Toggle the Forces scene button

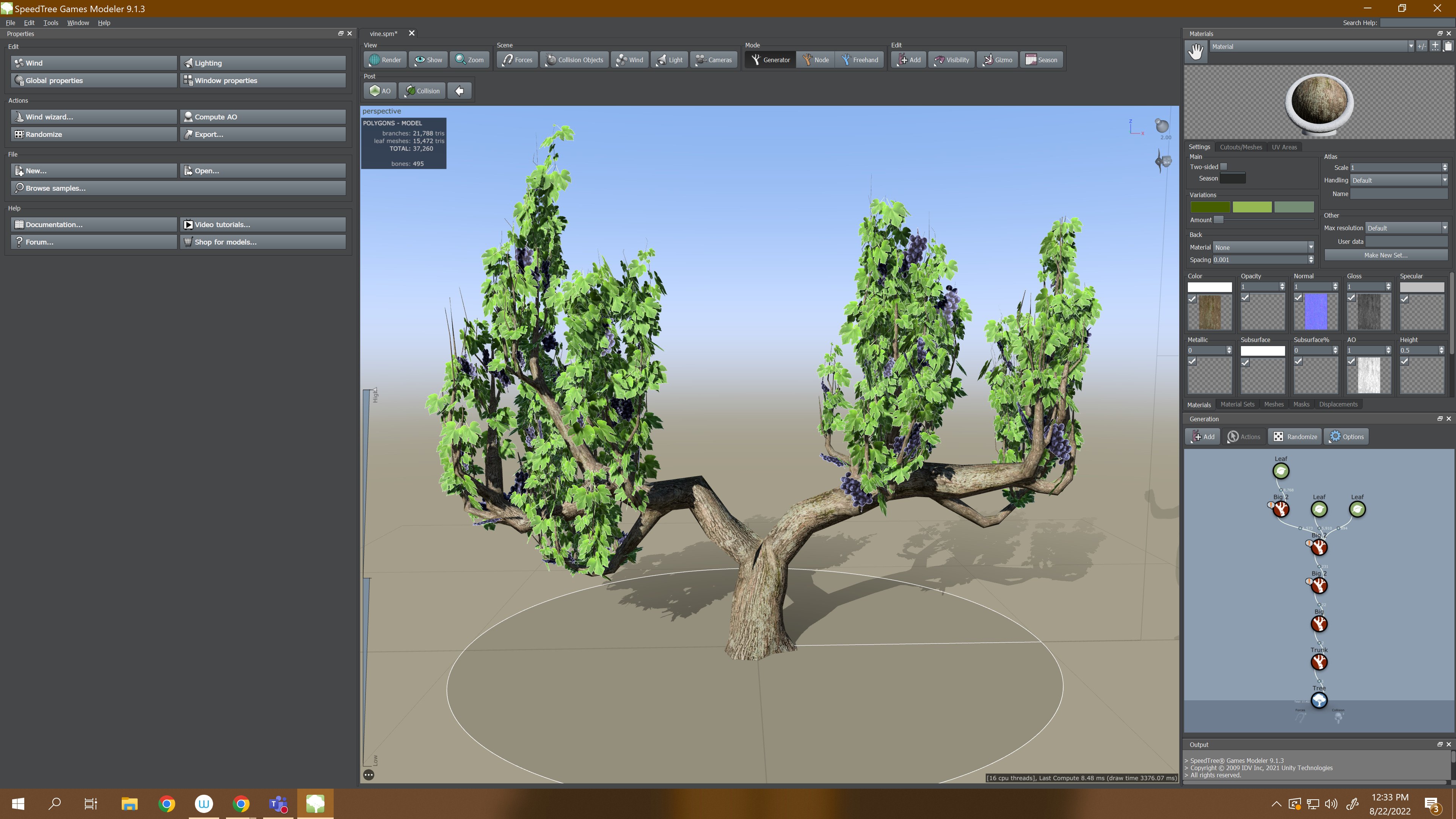517,60
